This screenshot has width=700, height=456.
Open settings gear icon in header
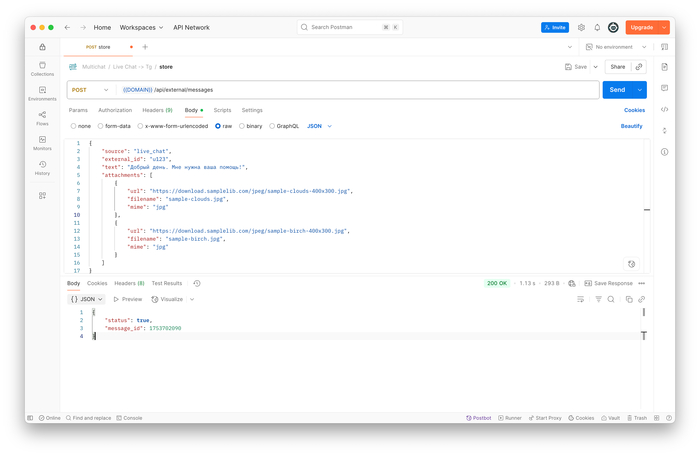click(x=582, y=28)
